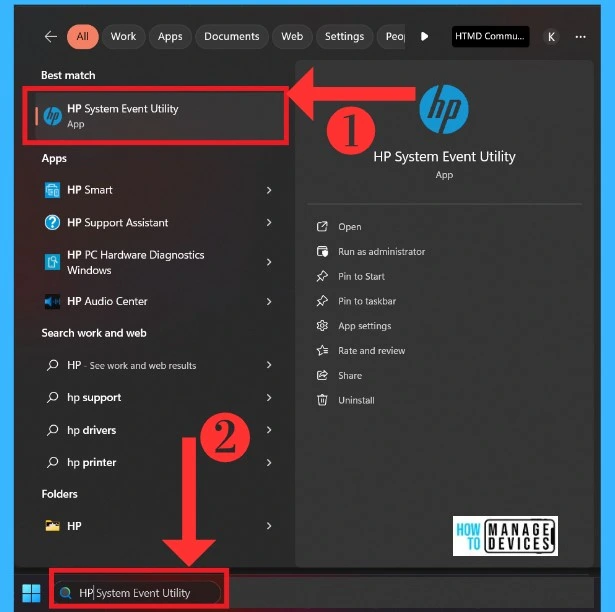Click the HP Smart app icon
This screenshot has height=612, width=615.
coord(52,190)
